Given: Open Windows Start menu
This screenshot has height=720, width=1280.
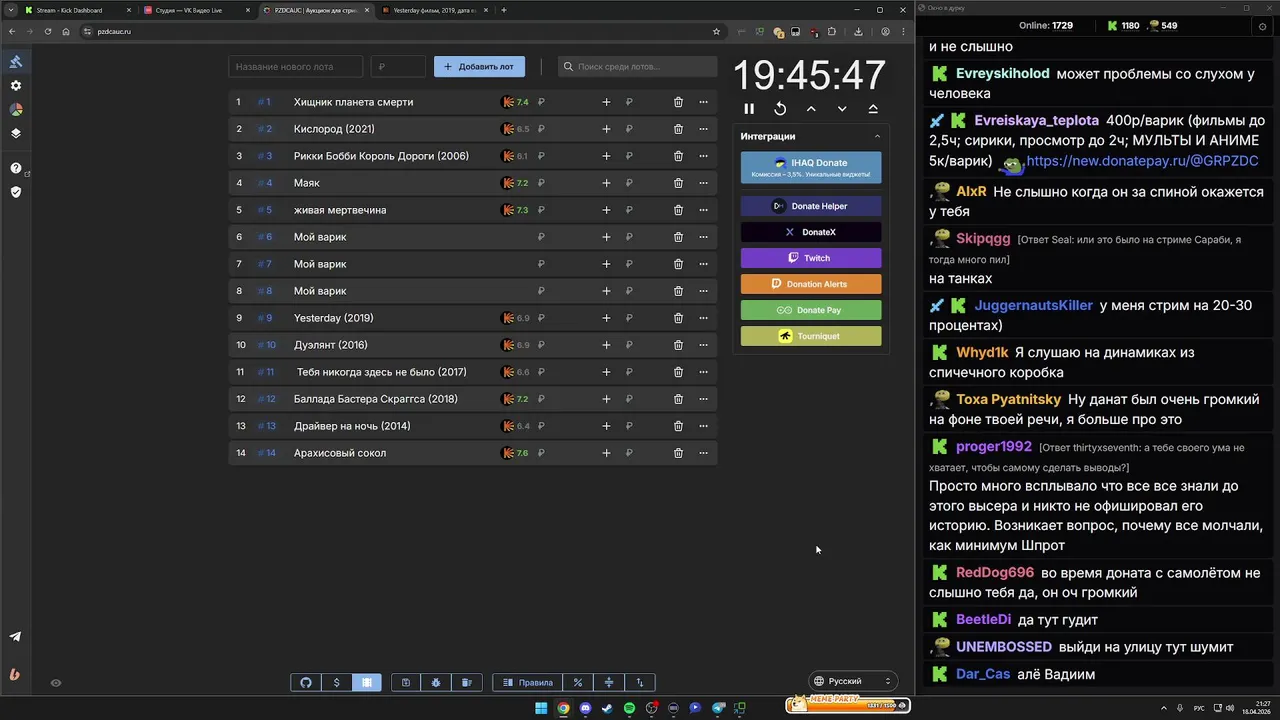Looking at the screenshot, I should point(541,708).
